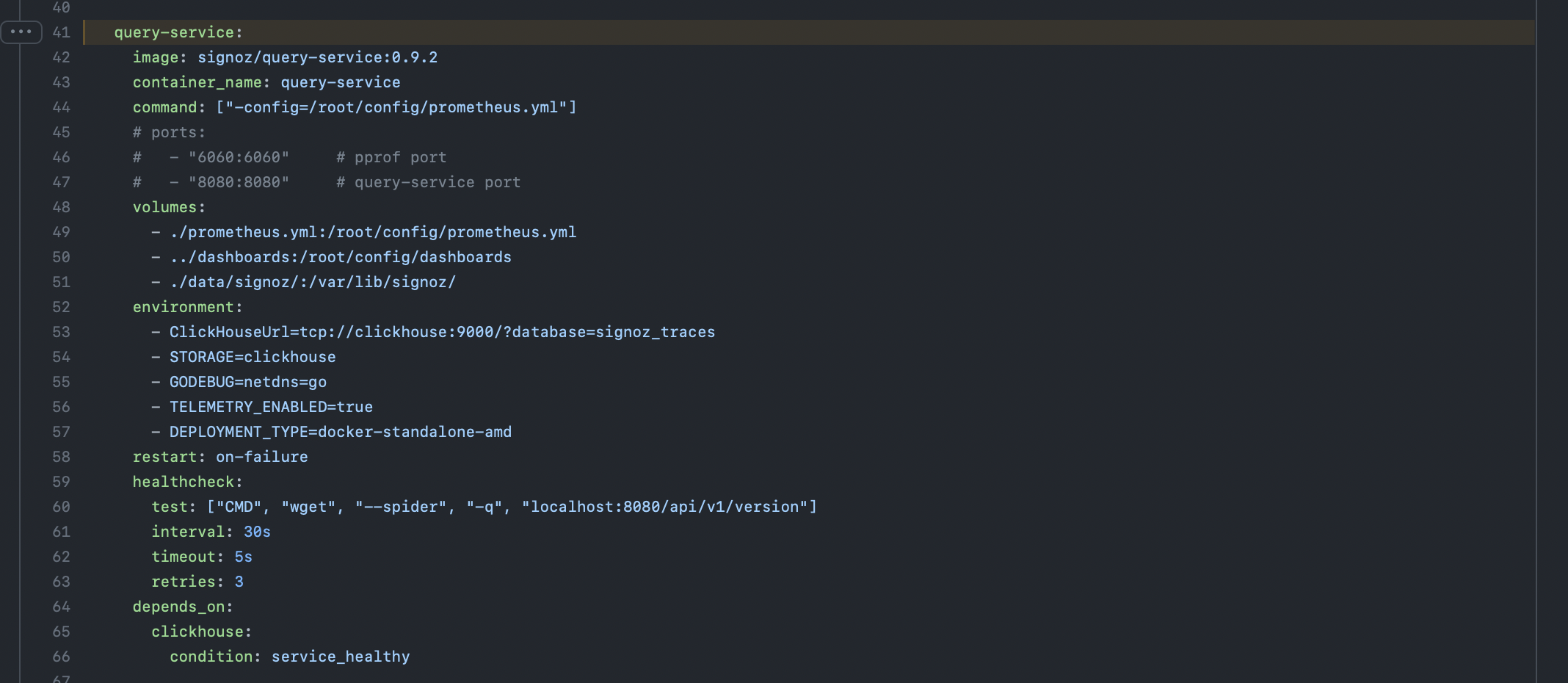
Task: Select line number 48 in gutter
Action: (x=62, y=207)
